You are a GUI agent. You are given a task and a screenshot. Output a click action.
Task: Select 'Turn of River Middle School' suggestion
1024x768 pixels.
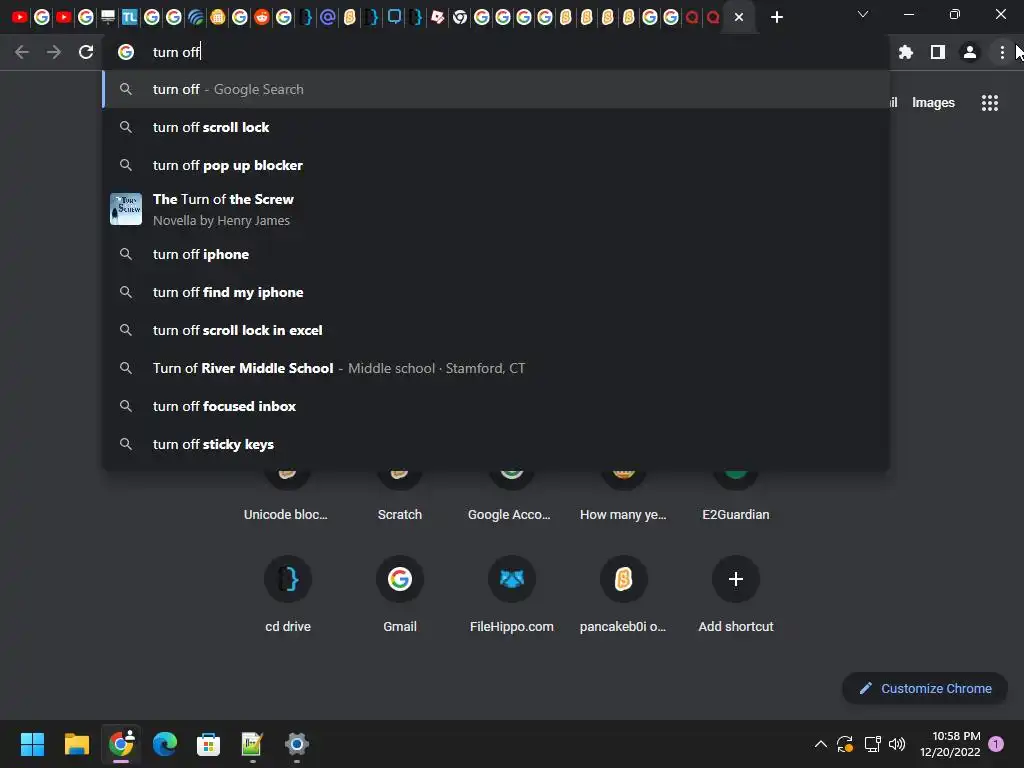click(496, 368)
